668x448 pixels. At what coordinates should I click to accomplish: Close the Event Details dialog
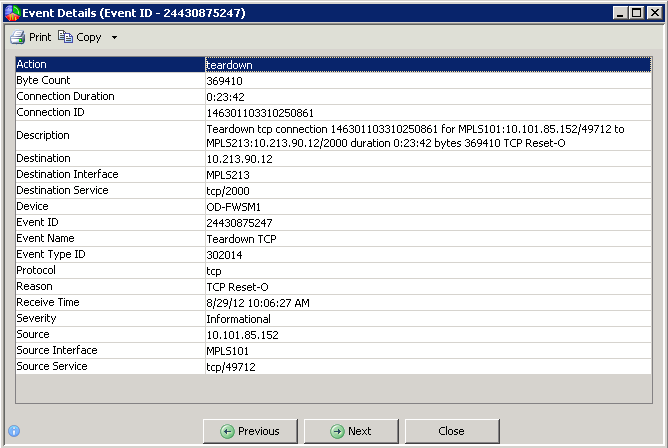452,431
